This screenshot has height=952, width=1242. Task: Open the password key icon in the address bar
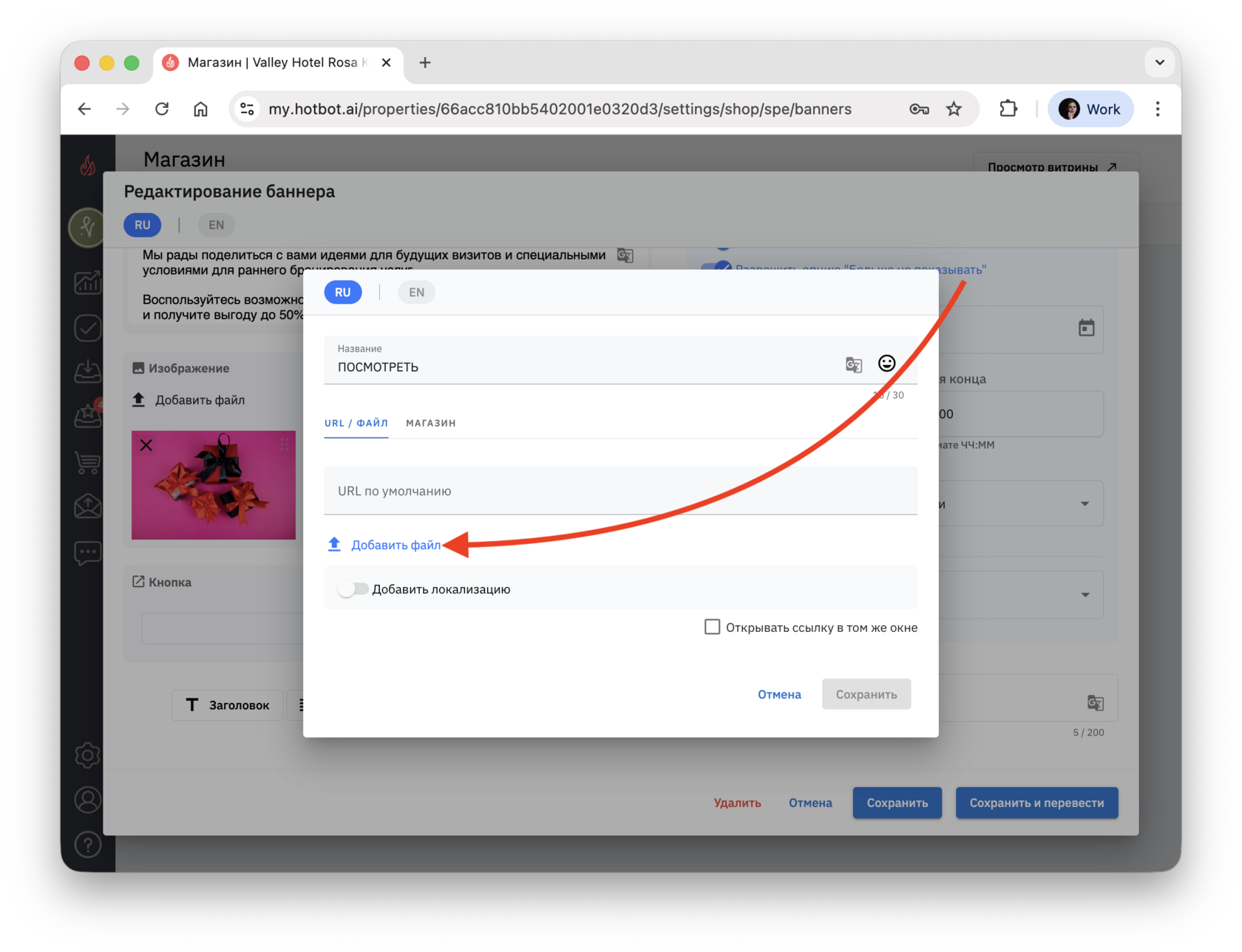tap(919, 109)
